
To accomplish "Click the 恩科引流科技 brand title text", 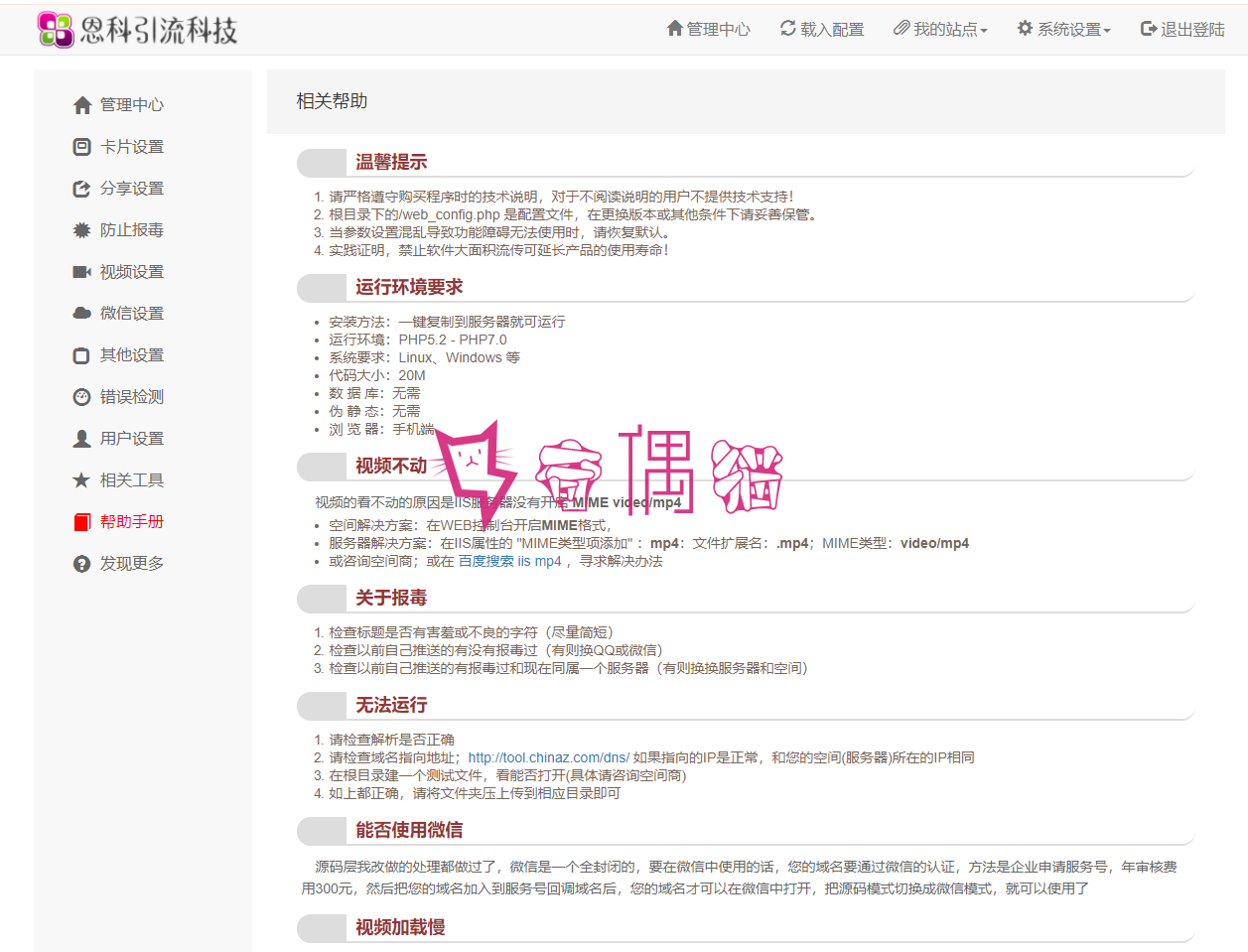I will coord(159,30).
